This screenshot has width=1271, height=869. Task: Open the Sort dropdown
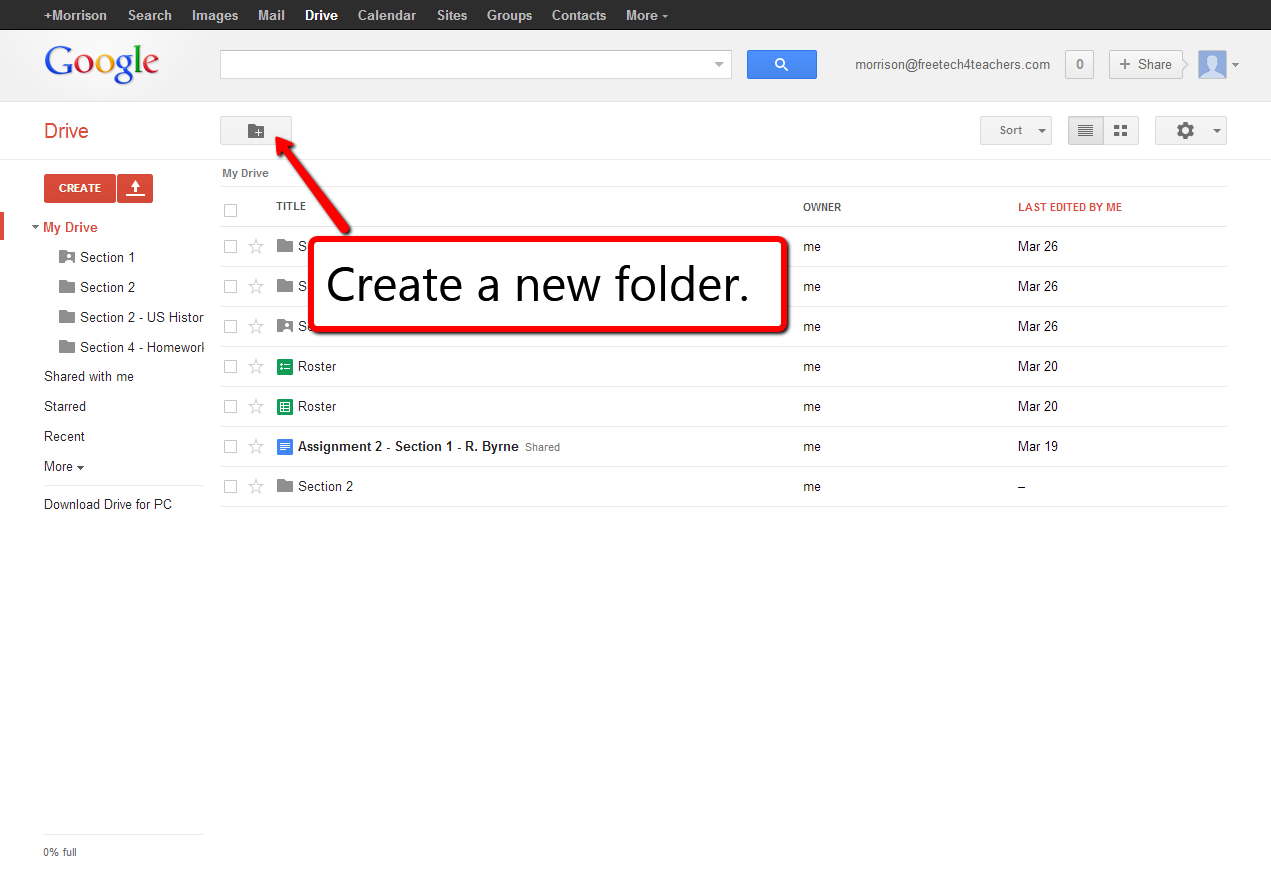click(1015, 130)
